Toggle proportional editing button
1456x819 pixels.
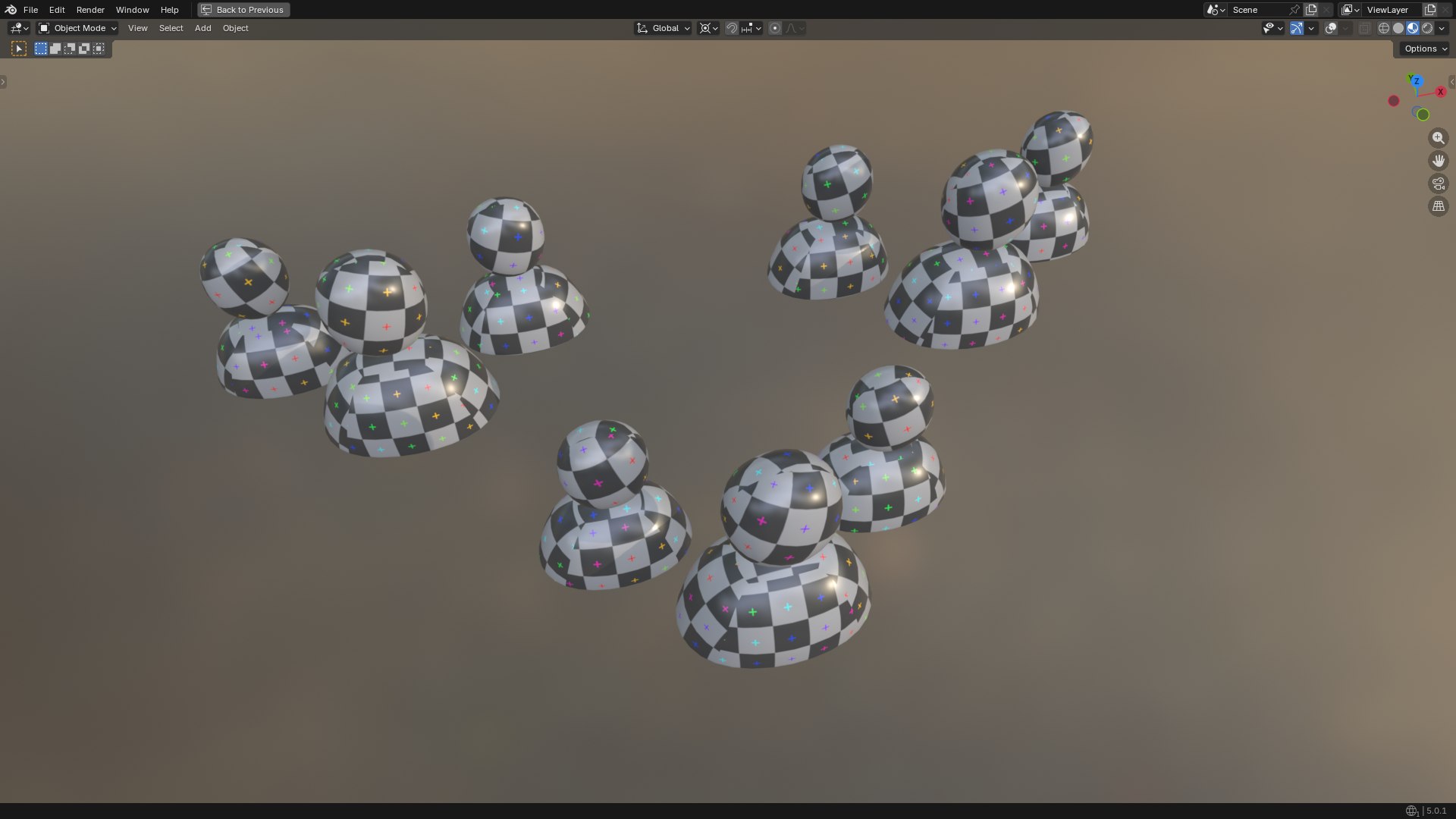[x=774, y=28]
